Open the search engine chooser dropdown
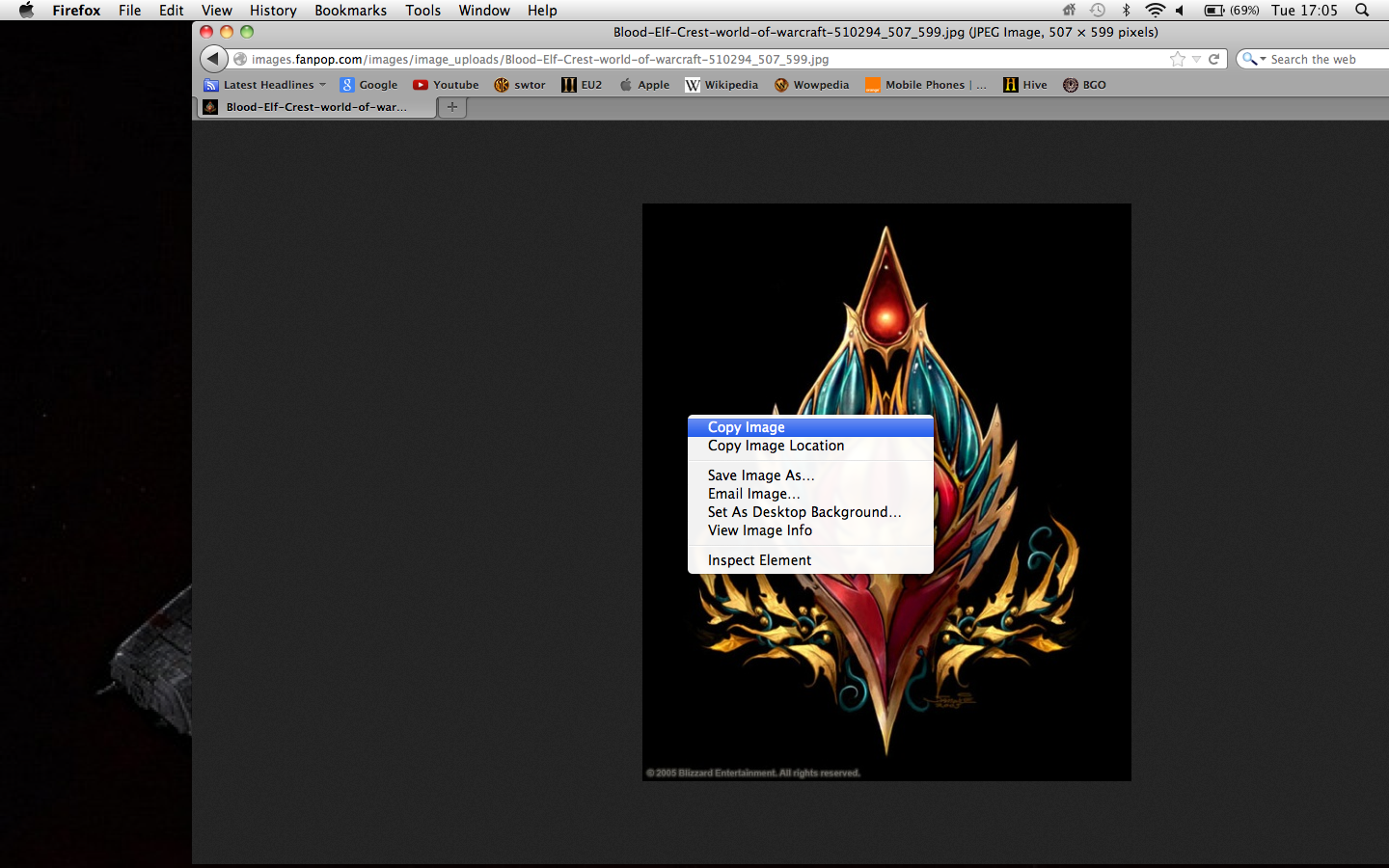Viewport: 1389px width, 868px height. tap(1253, 59)
